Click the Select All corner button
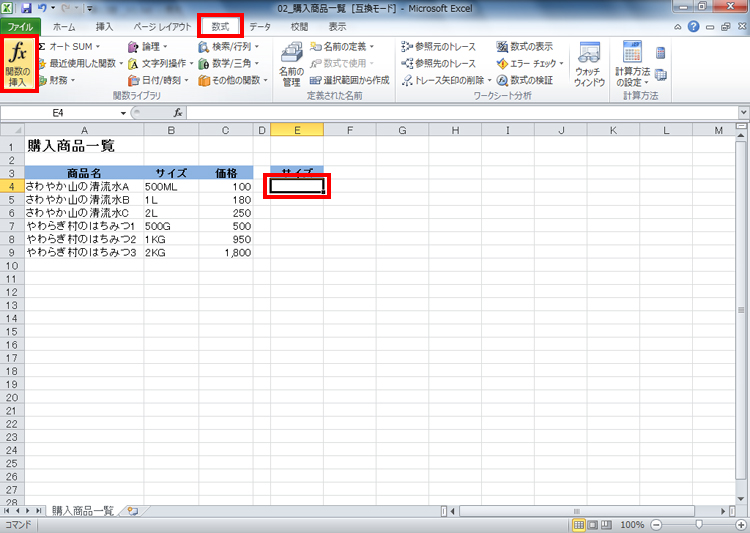This screenshot has height=533, width=750. 12,130
